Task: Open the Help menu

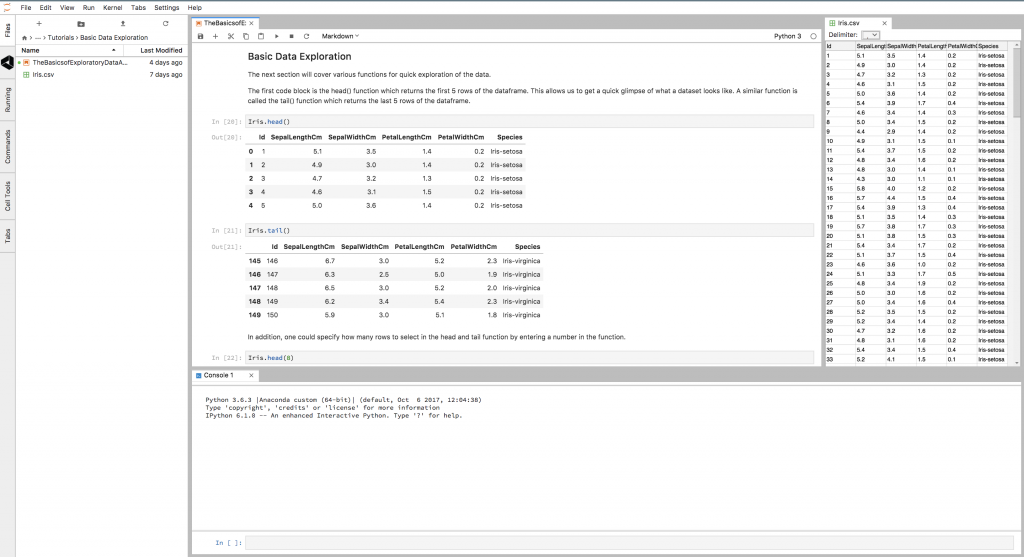Action: tap(195, 8)
